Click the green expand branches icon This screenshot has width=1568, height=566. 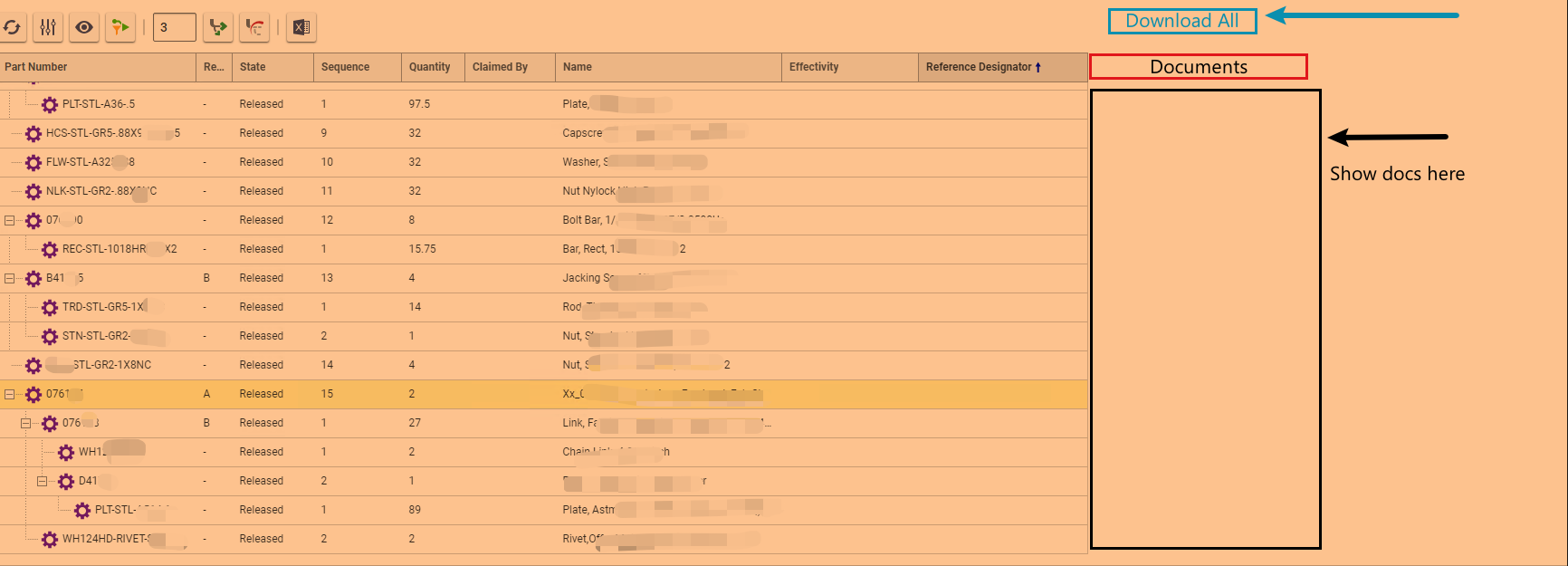coord(218,27)
